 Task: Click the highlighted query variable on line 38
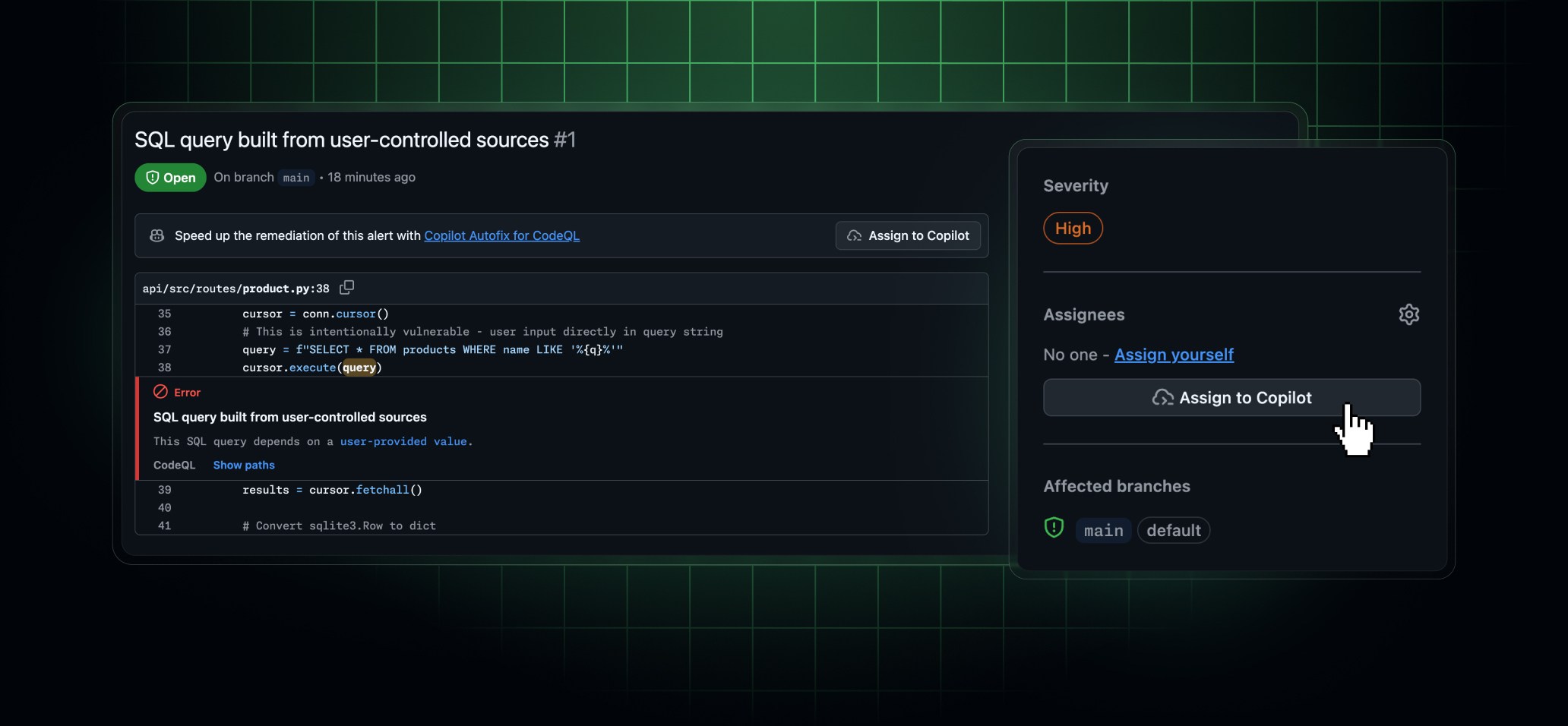click(x=359, y=368)
